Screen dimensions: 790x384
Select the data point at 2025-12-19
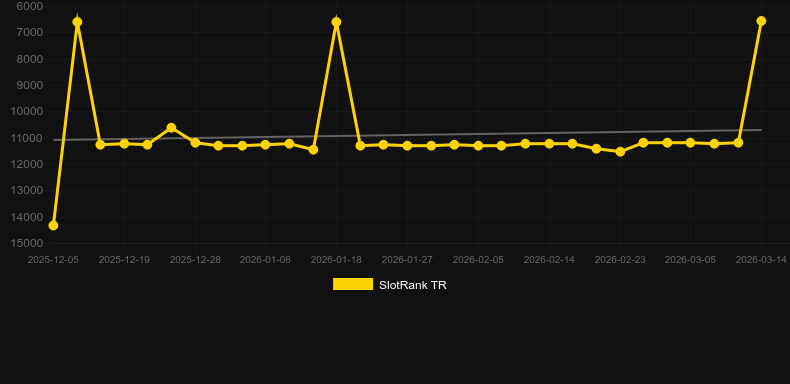pos(124,144)
